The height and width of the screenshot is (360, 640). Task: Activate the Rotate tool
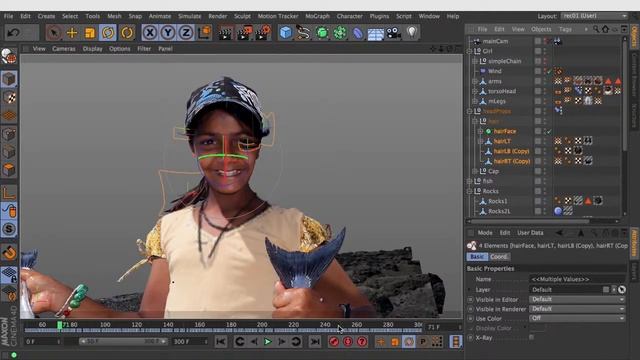(x=108, y=33)
